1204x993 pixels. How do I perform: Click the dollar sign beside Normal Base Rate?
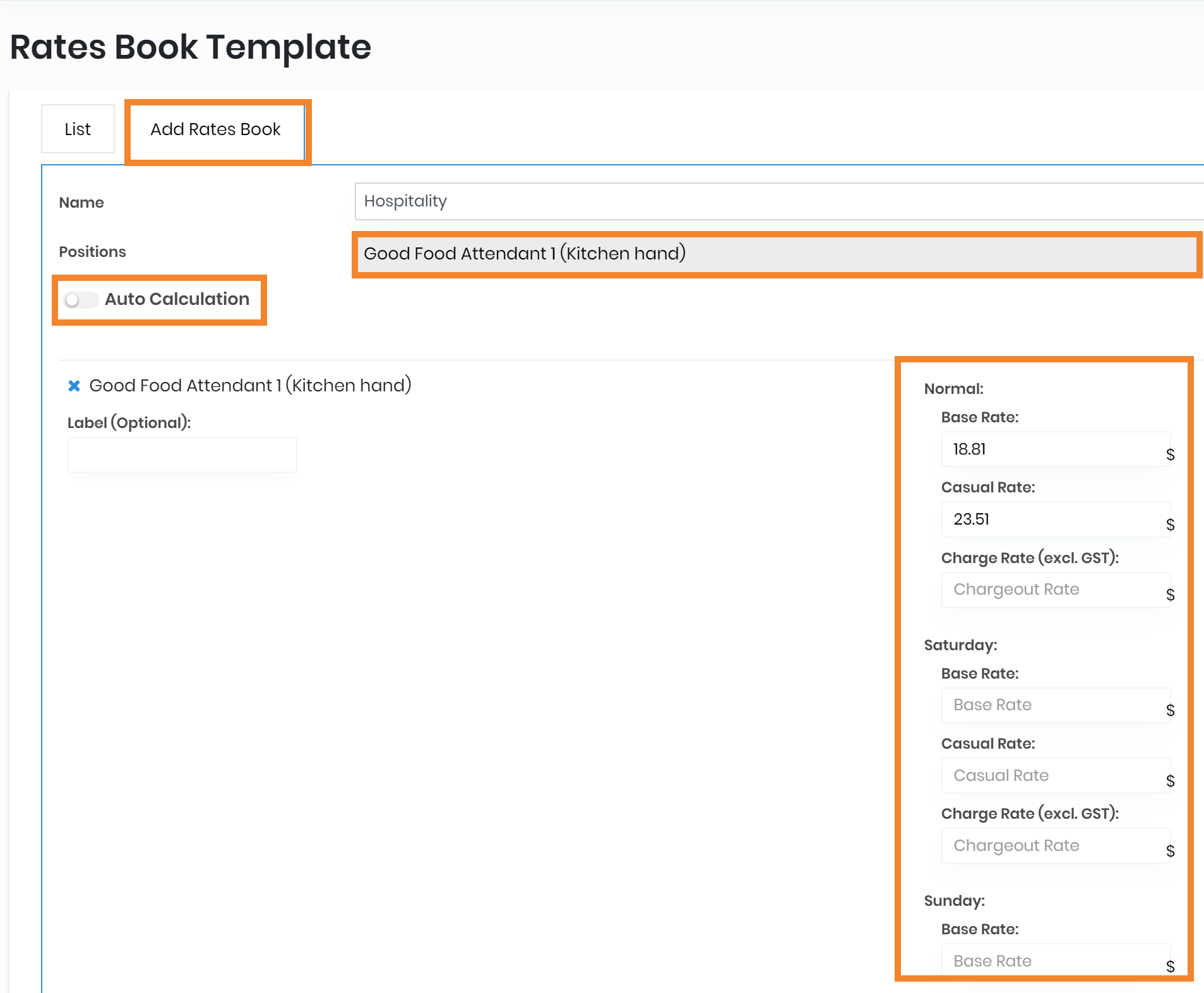click(x=1170, y=455)
